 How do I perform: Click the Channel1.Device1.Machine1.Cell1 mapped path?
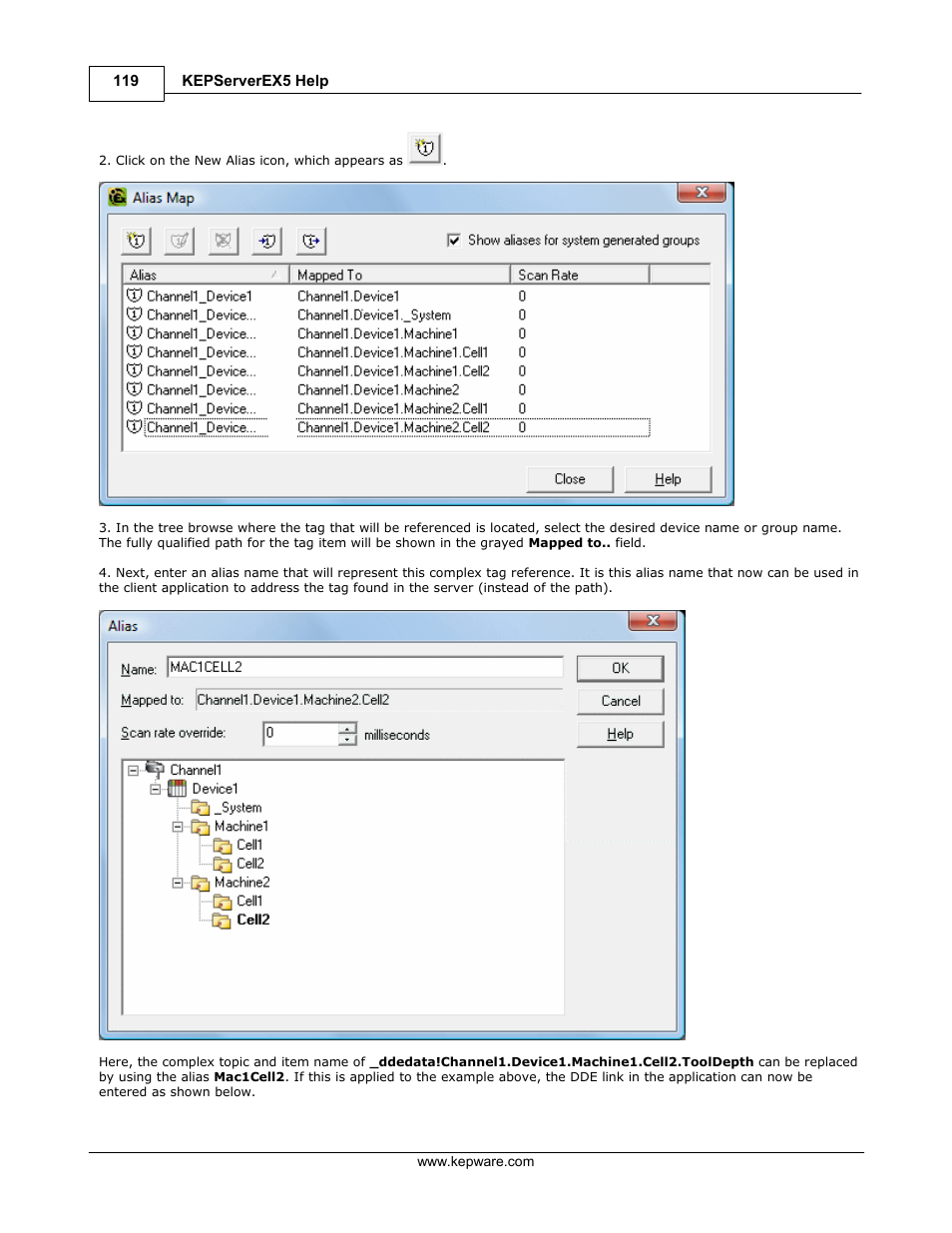(x=392, y=352)
